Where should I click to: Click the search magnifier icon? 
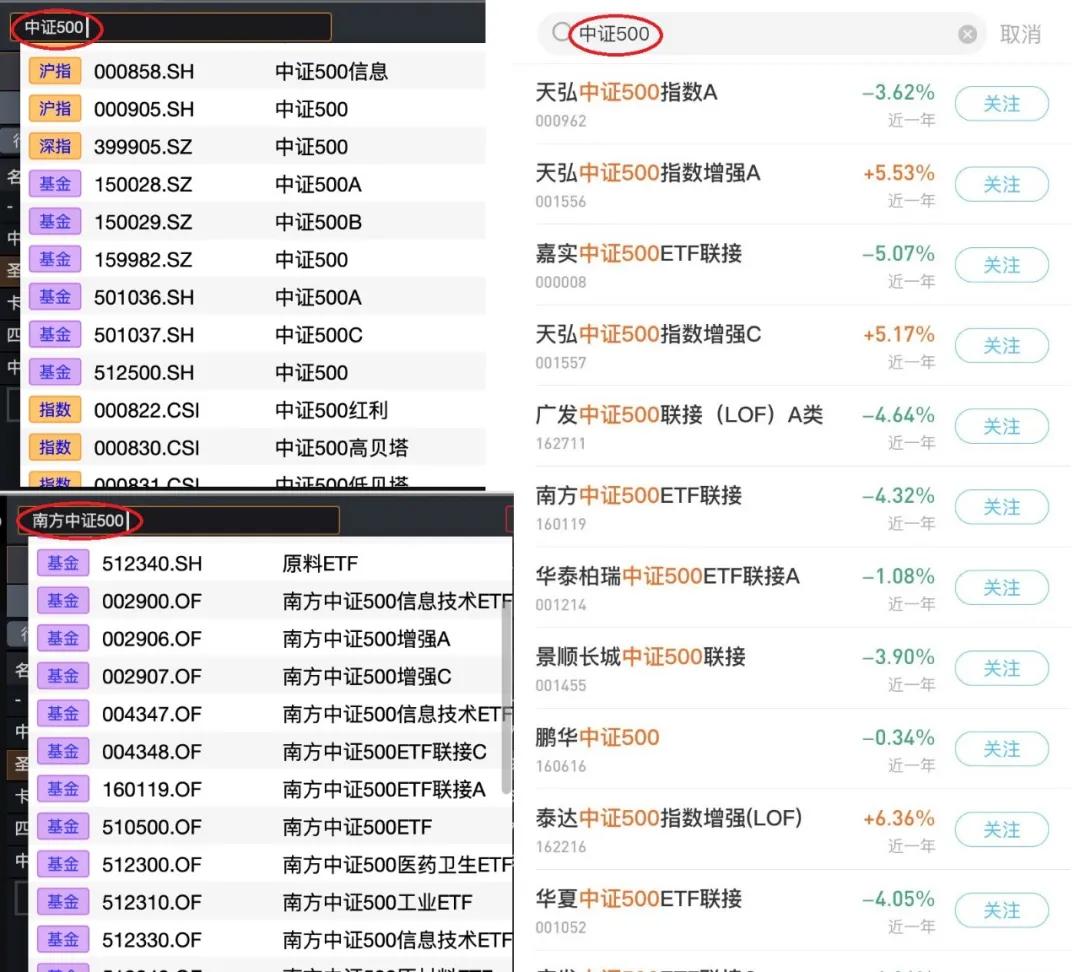[x=560, y=33]
